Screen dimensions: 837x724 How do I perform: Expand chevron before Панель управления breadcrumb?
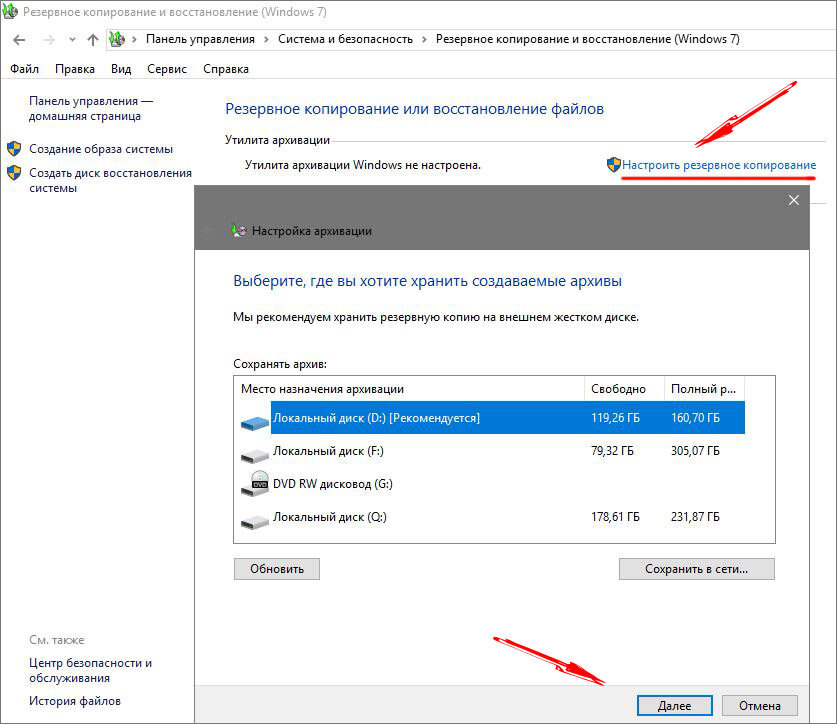click(x=134, y=40)
